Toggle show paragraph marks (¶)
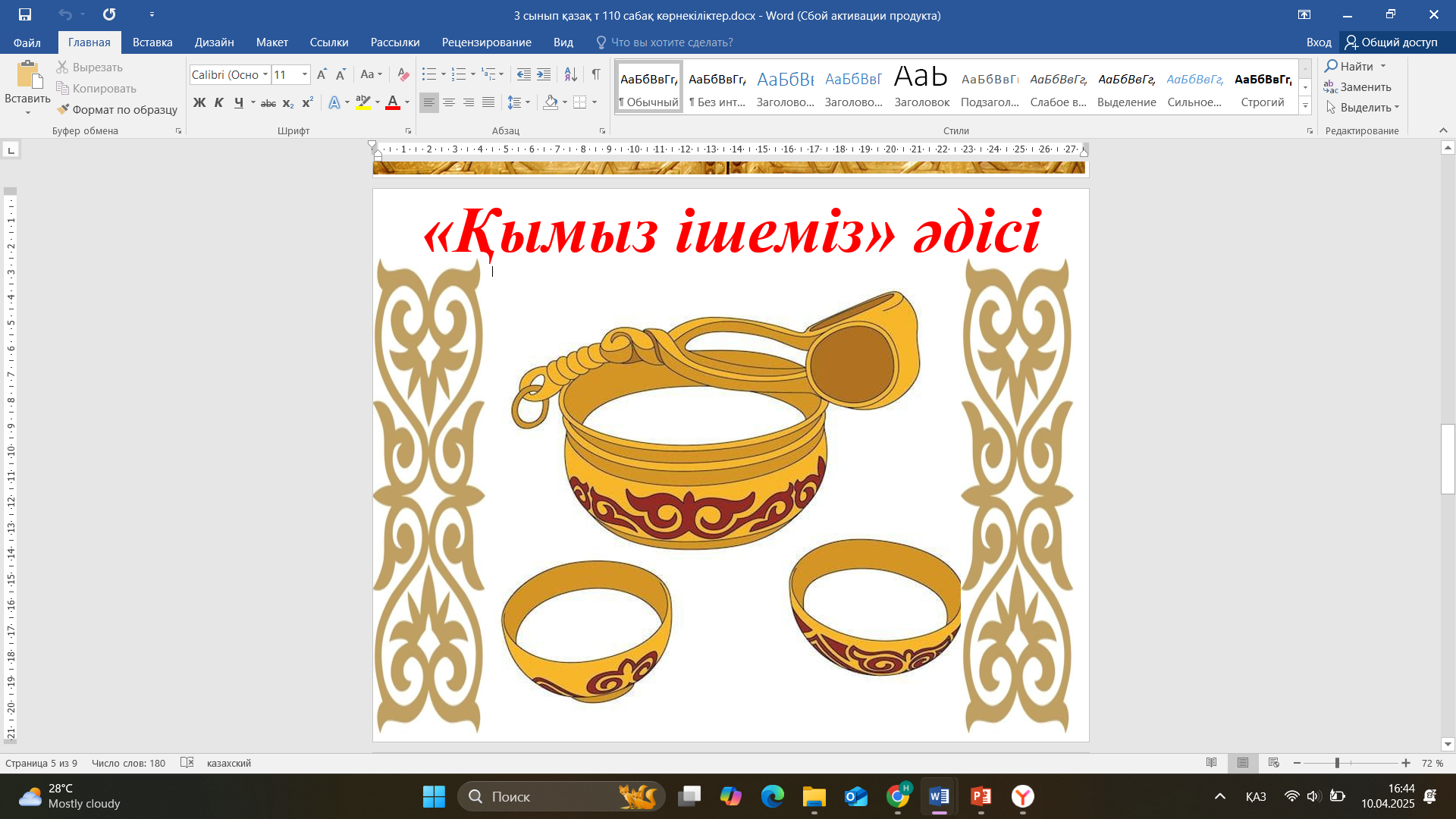This screenshot has height=819, width=1456. [596, 74]
